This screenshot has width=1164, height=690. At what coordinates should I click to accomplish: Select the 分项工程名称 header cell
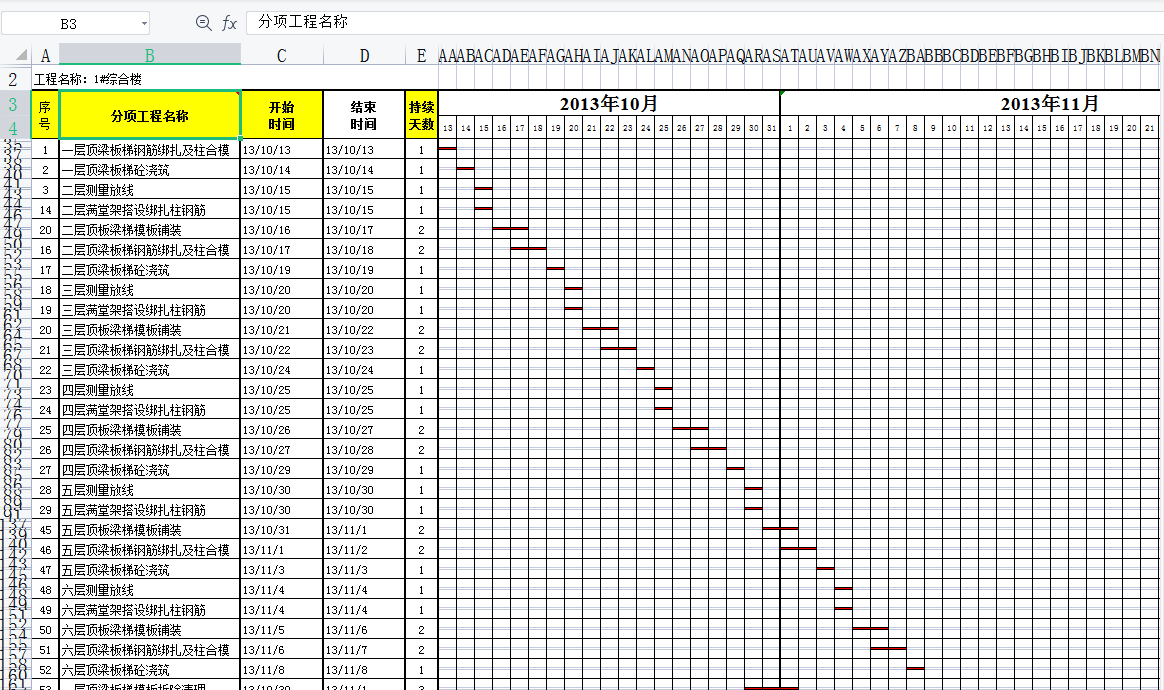(150, 115)
